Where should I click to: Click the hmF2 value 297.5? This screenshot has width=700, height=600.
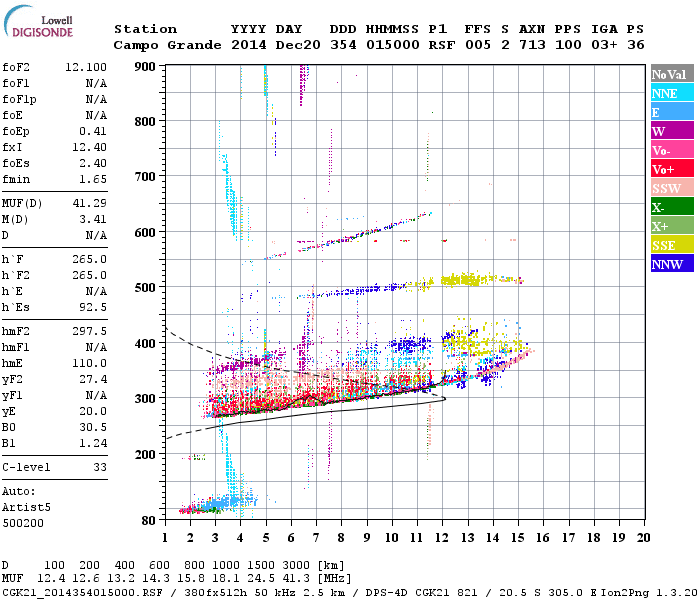pos(89,331)
